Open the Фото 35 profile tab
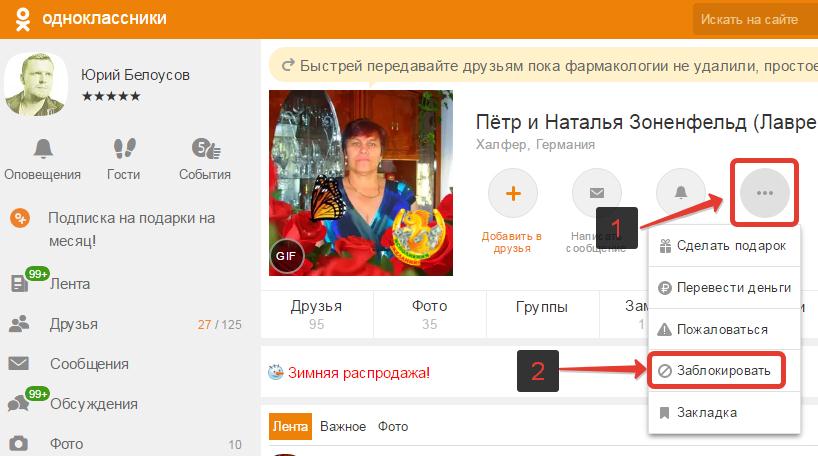Screen dimensions: 818x456 429,315
